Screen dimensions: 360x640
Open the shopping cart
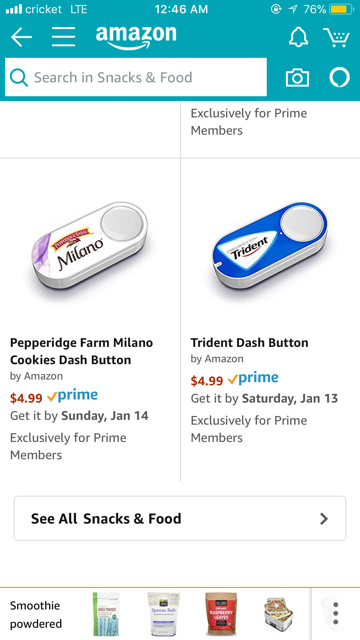pos(336,37)
